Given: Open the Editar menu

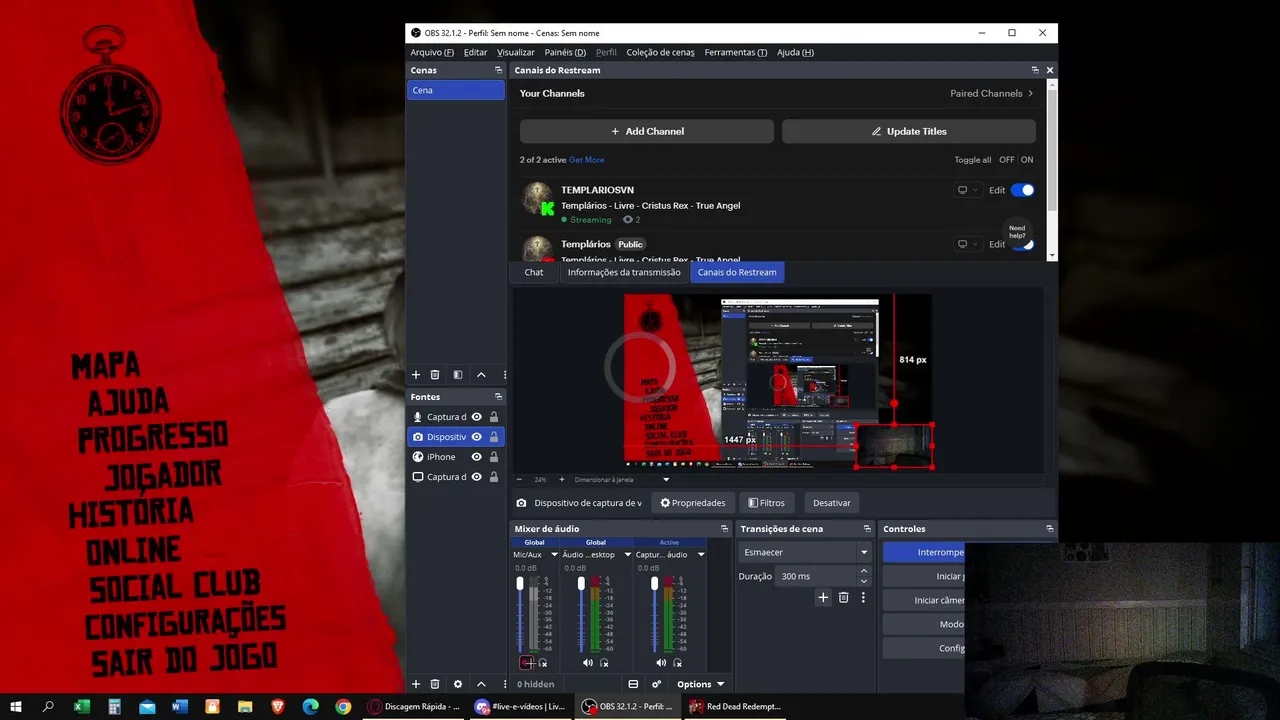Looking at the screenshot, I should click(475, 52).
